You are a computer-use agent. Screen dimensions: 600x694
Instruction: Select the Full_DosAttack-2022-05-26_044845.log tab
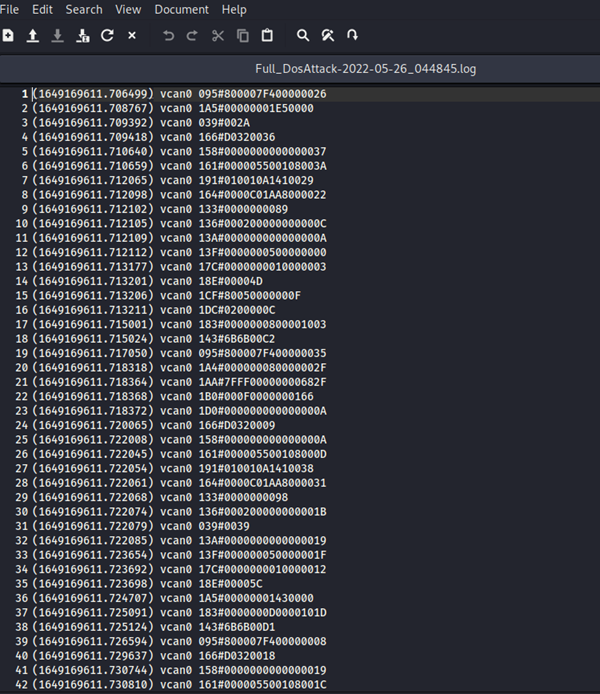click(x=365, y=69)
